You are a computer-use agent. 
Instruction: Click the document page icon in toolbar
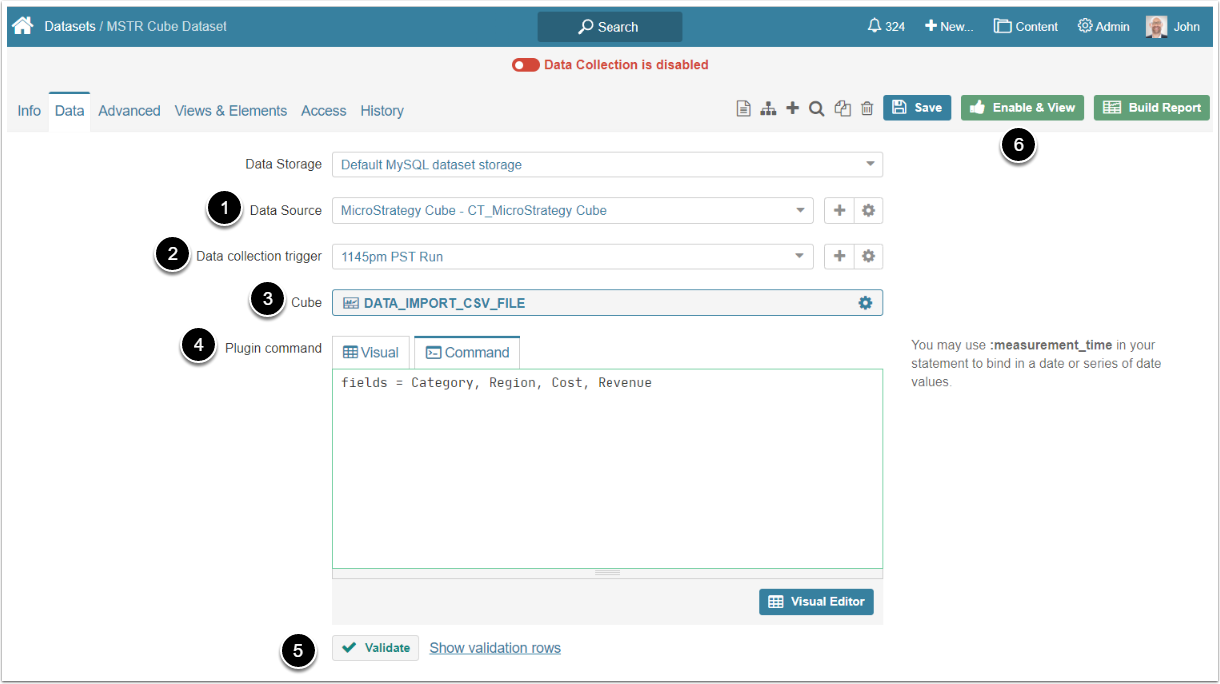pyautogui.click(x=743, y=108)
